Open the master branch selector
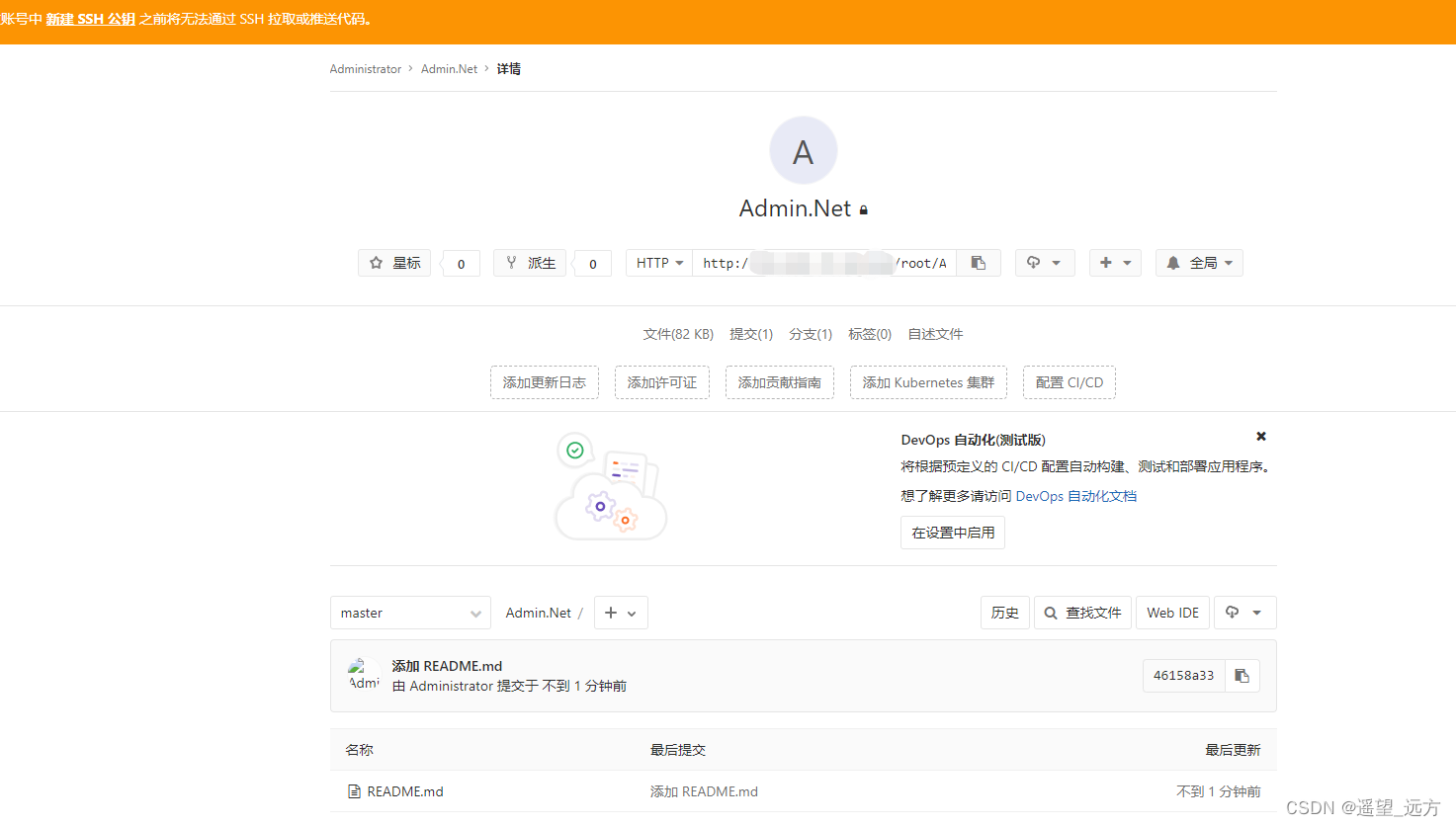This screenshot has width=1456, height=826. (x=409, y=612)
